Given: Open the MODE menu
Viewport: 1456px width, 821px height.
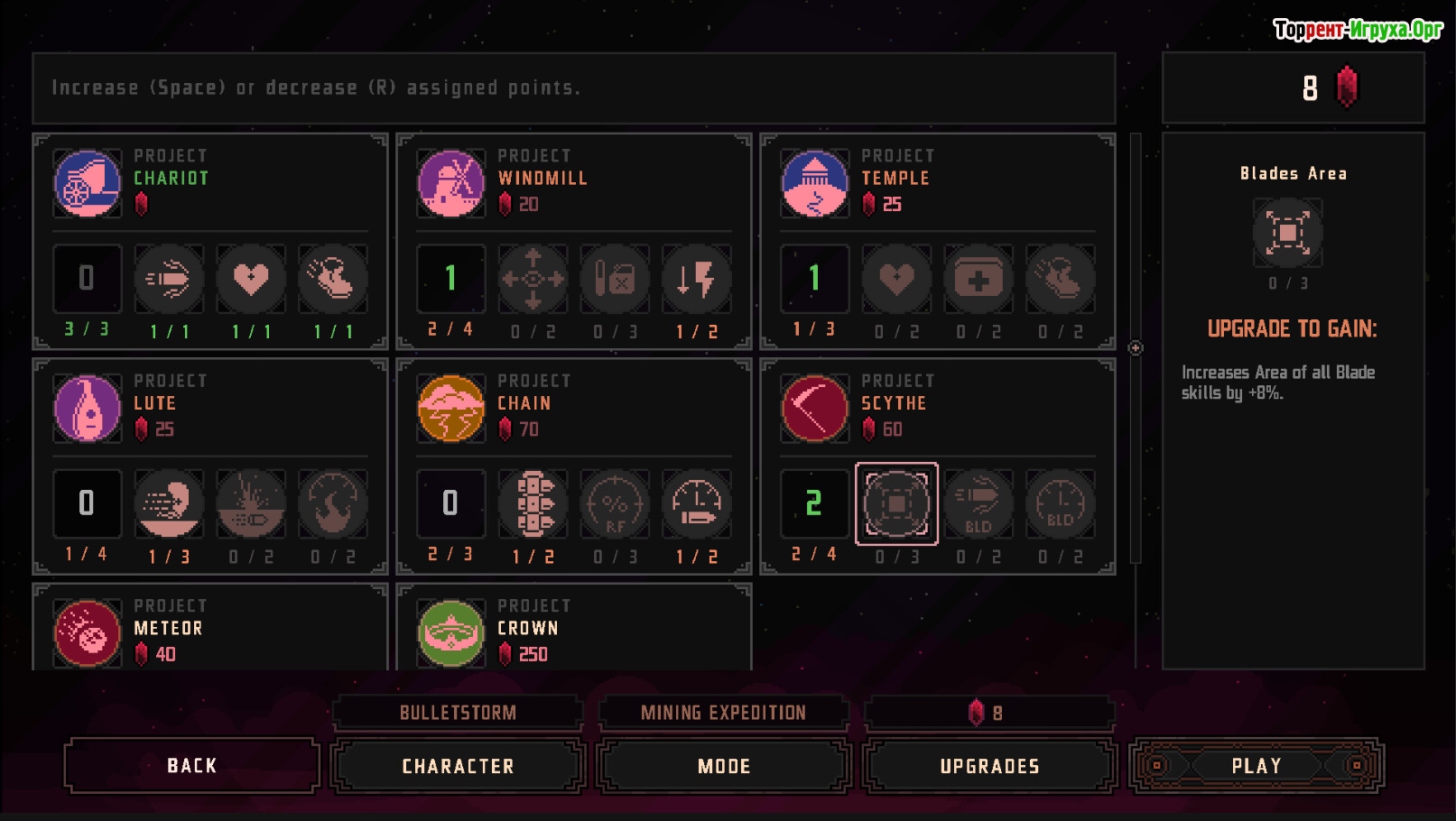Looking at the screenshot, I should 724,766.
